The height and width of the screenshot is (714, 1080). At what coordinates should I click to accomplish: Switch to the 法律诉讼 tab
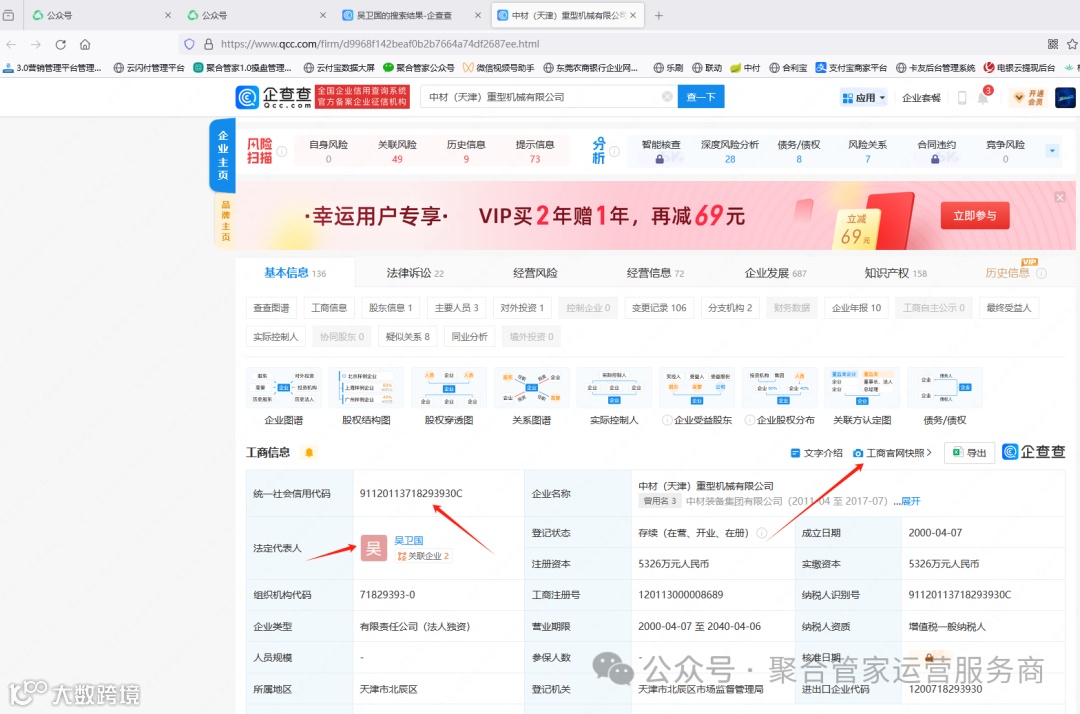pos(415,273)
